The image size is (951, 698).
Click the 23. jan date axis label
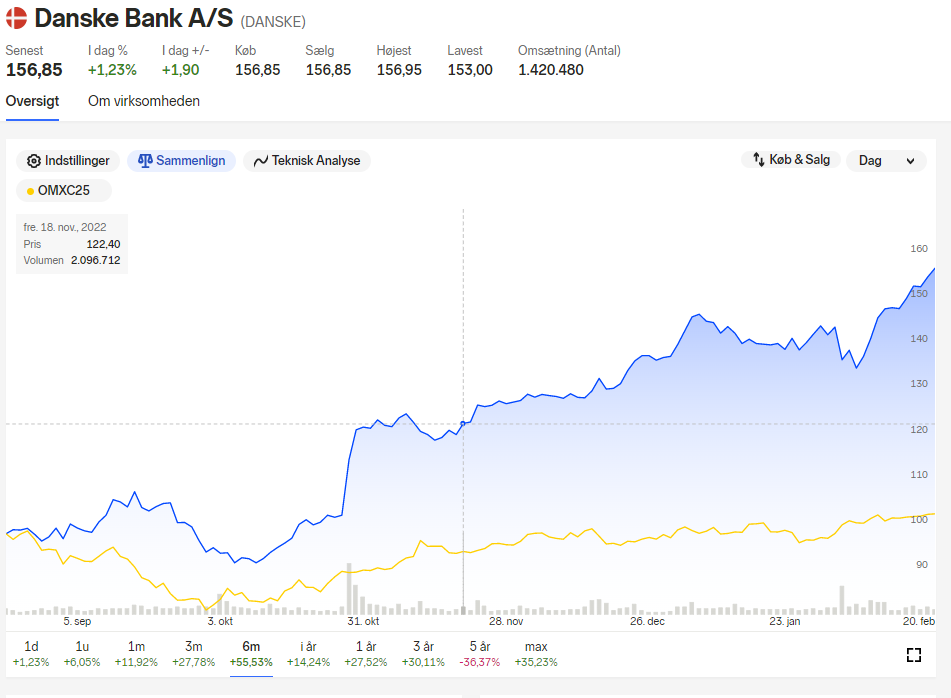point(785,621)
